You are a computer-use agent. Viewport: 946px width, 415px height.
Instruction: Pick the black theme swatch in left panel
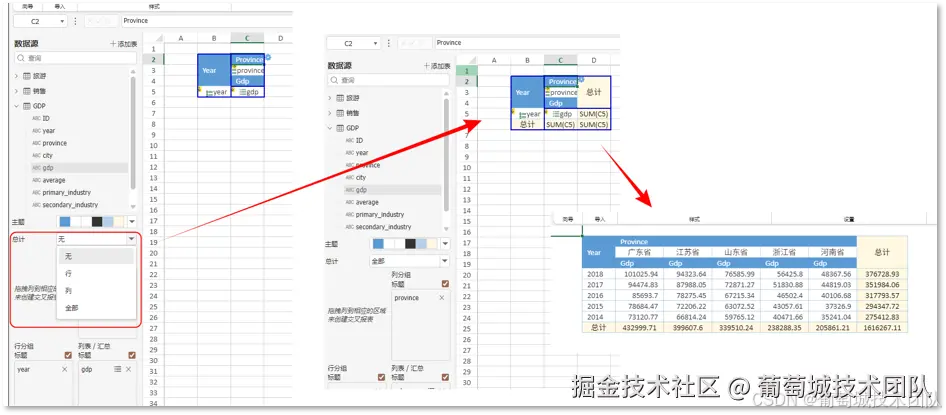(97, 221)
